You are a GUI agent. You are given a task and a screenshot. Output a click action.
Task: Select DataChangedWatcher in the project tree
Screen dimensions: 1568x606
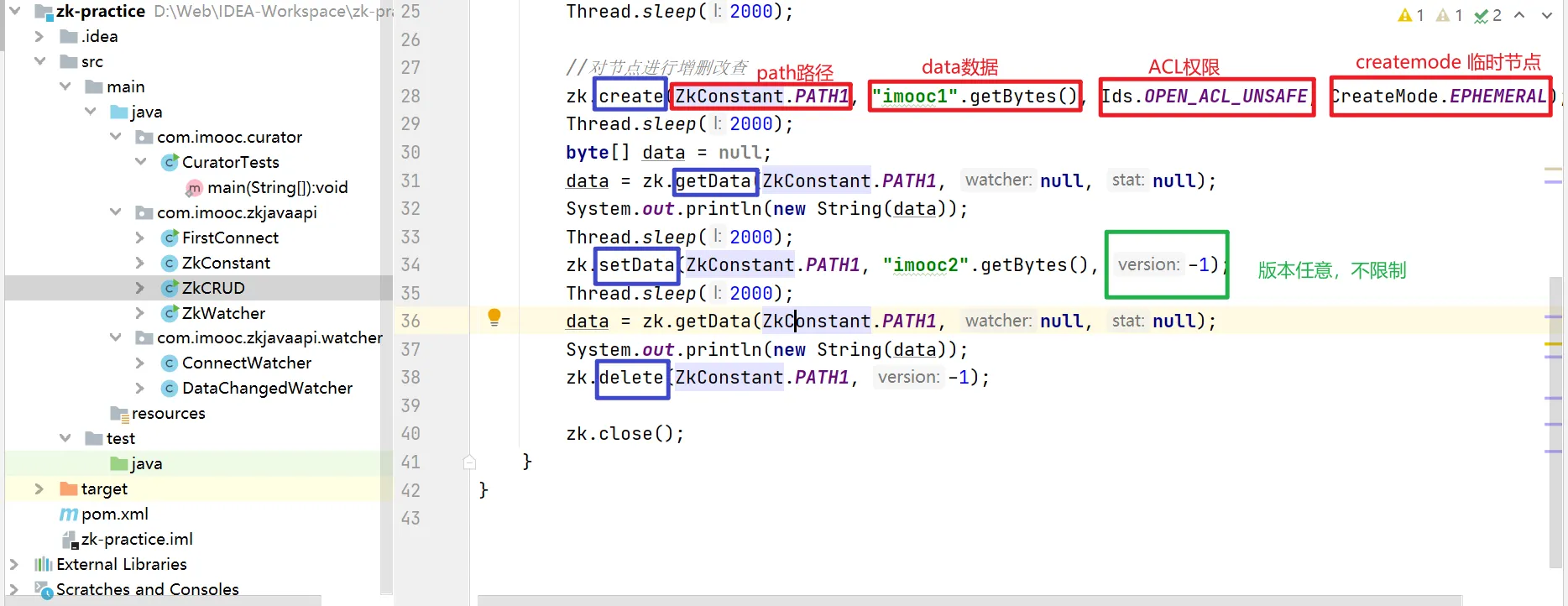tap(268, 389)
